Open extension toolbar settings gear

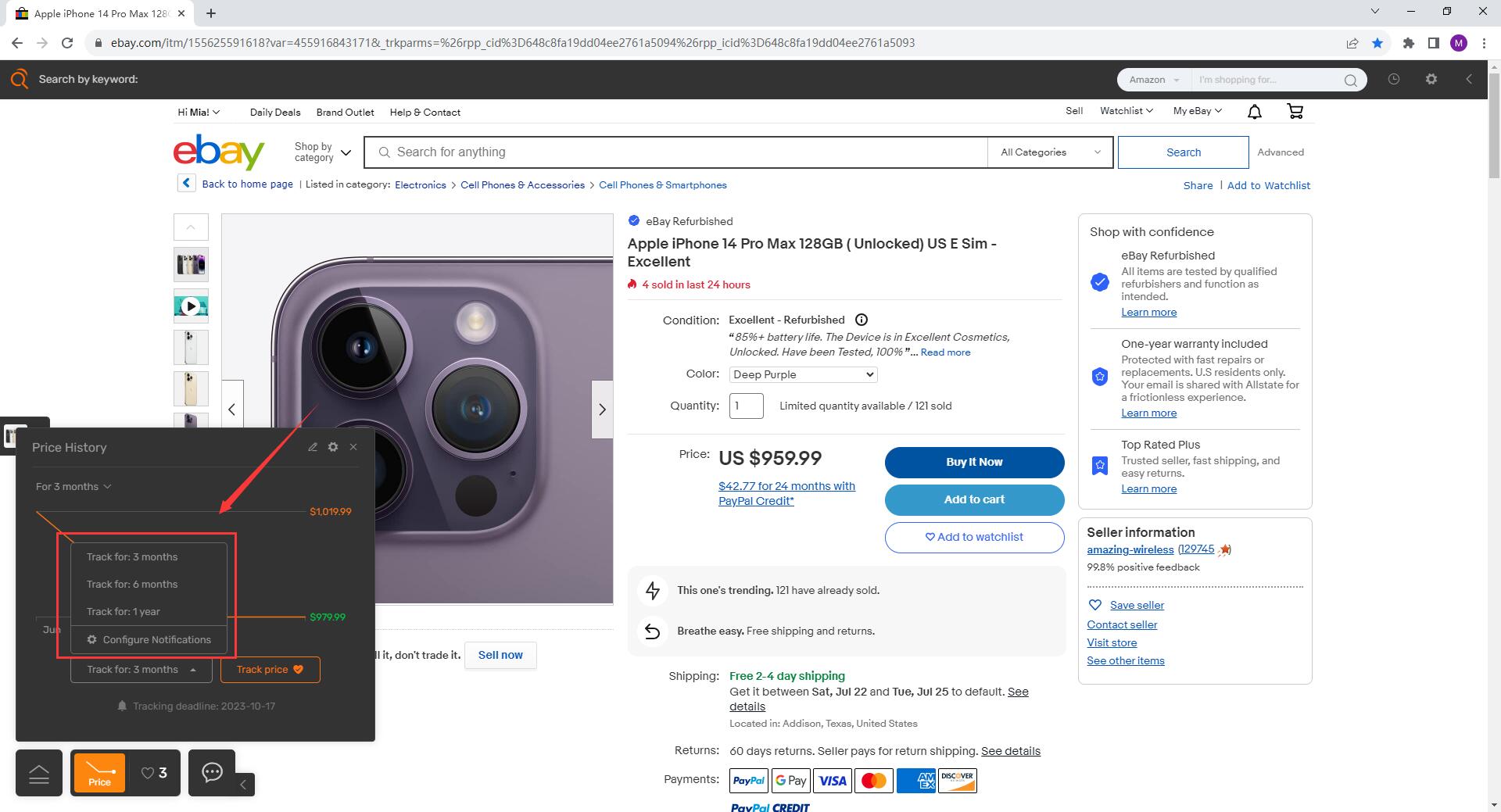click(1431, 79)
